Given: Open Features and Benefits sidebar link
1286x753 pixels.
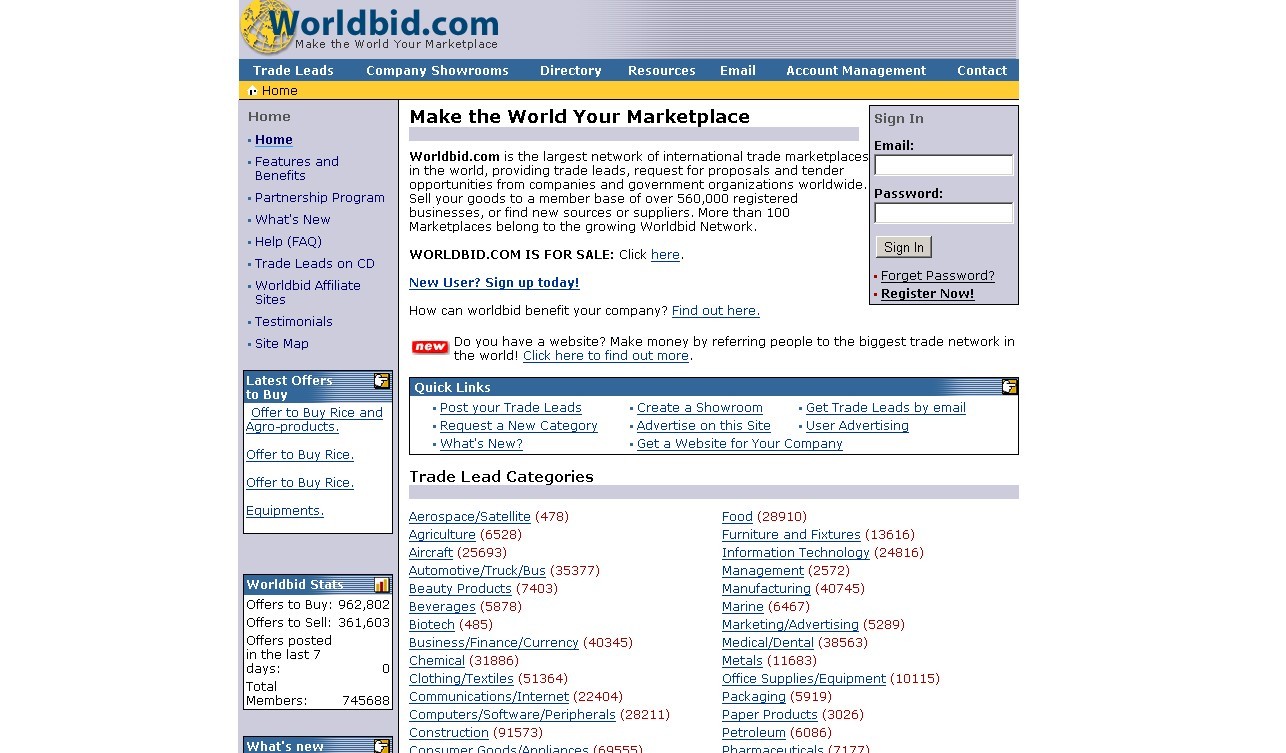Looking at the screenshot, I should click(x=297, y=168).
